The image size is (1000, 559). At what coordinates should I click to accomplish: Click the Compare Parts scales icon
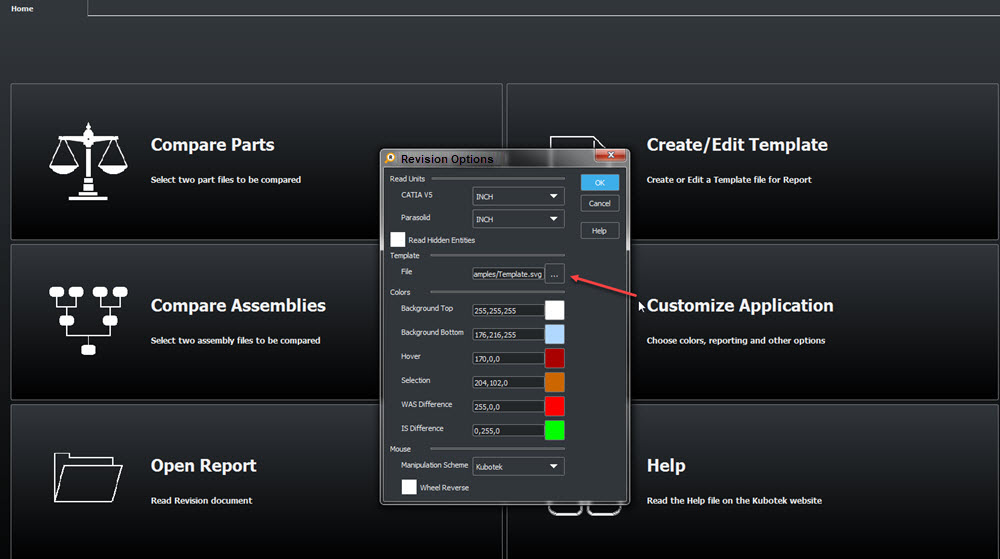88,162
